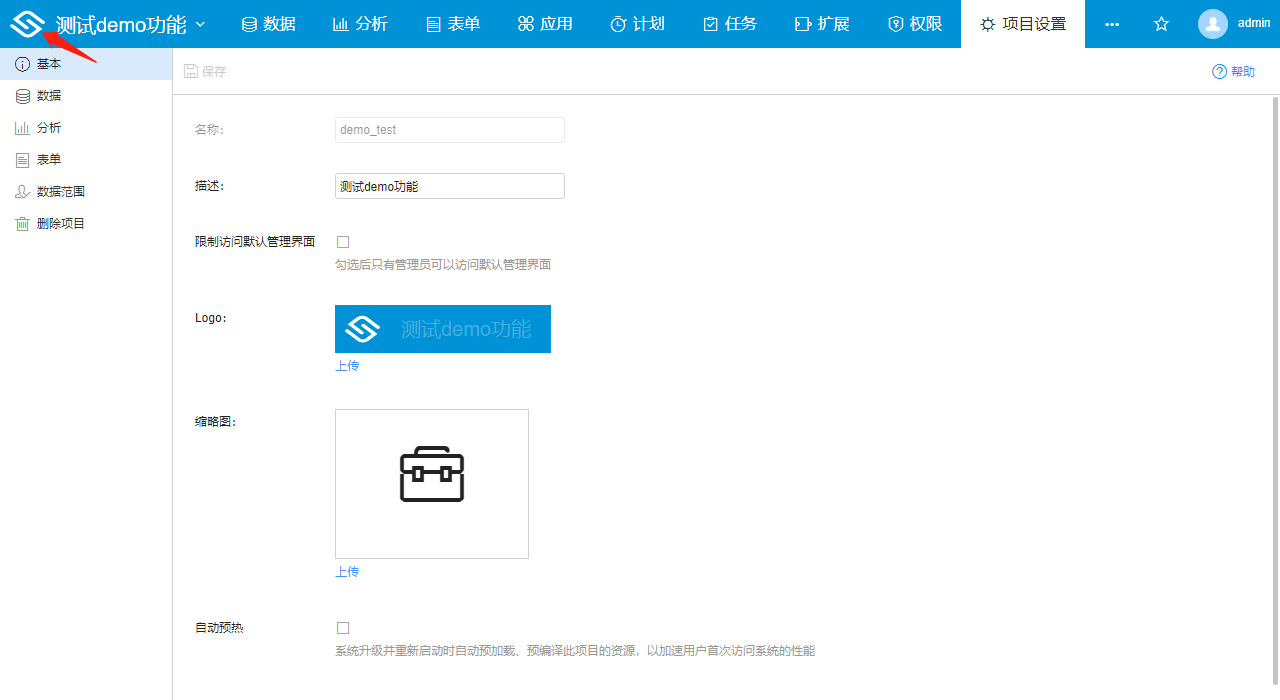Click the 扩展 extension icon
Image resolution: width=1280 pixels, height=700 pixels.
click(803, 23)
